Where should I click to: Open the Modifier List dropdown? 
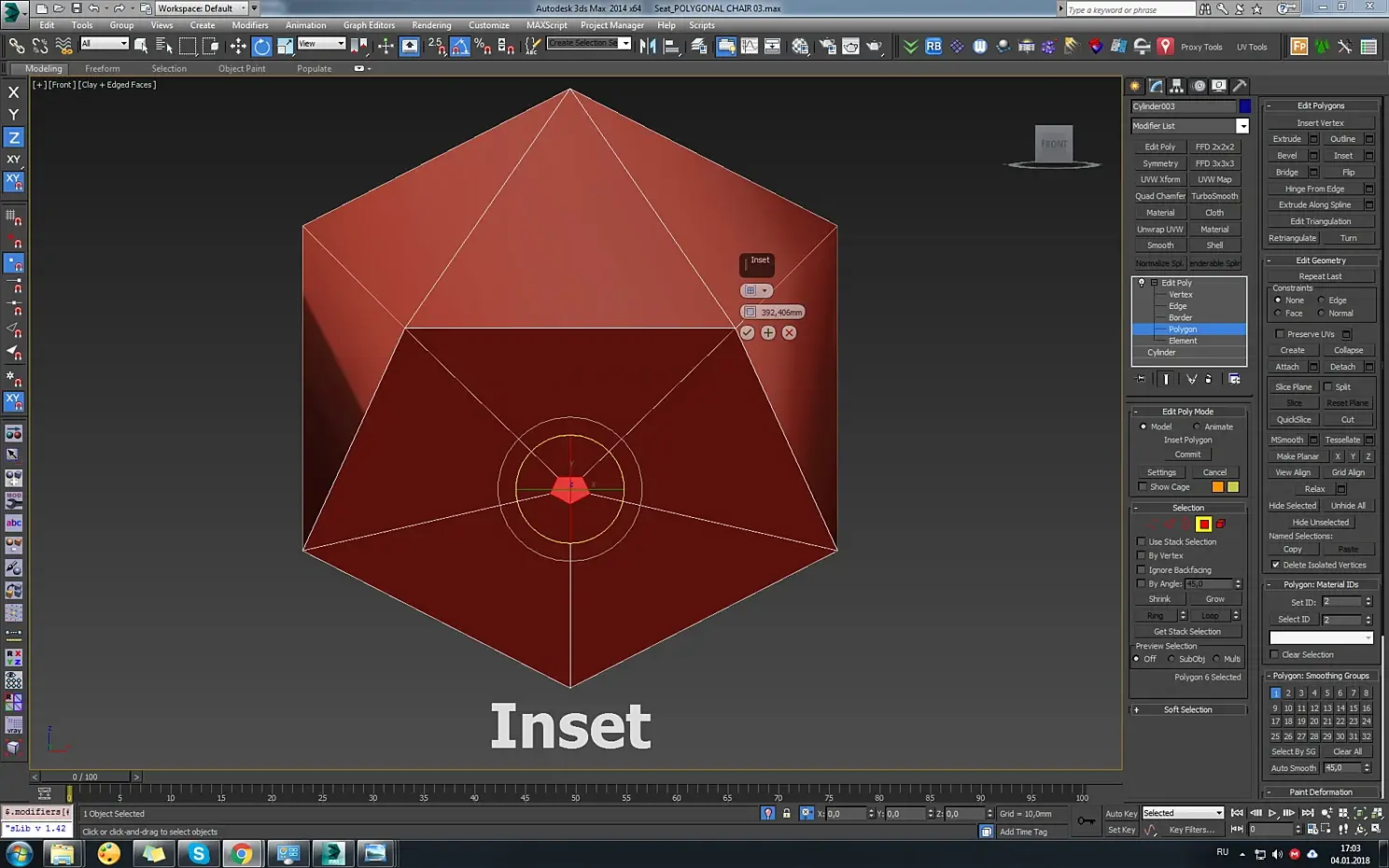coord(1242,126)
